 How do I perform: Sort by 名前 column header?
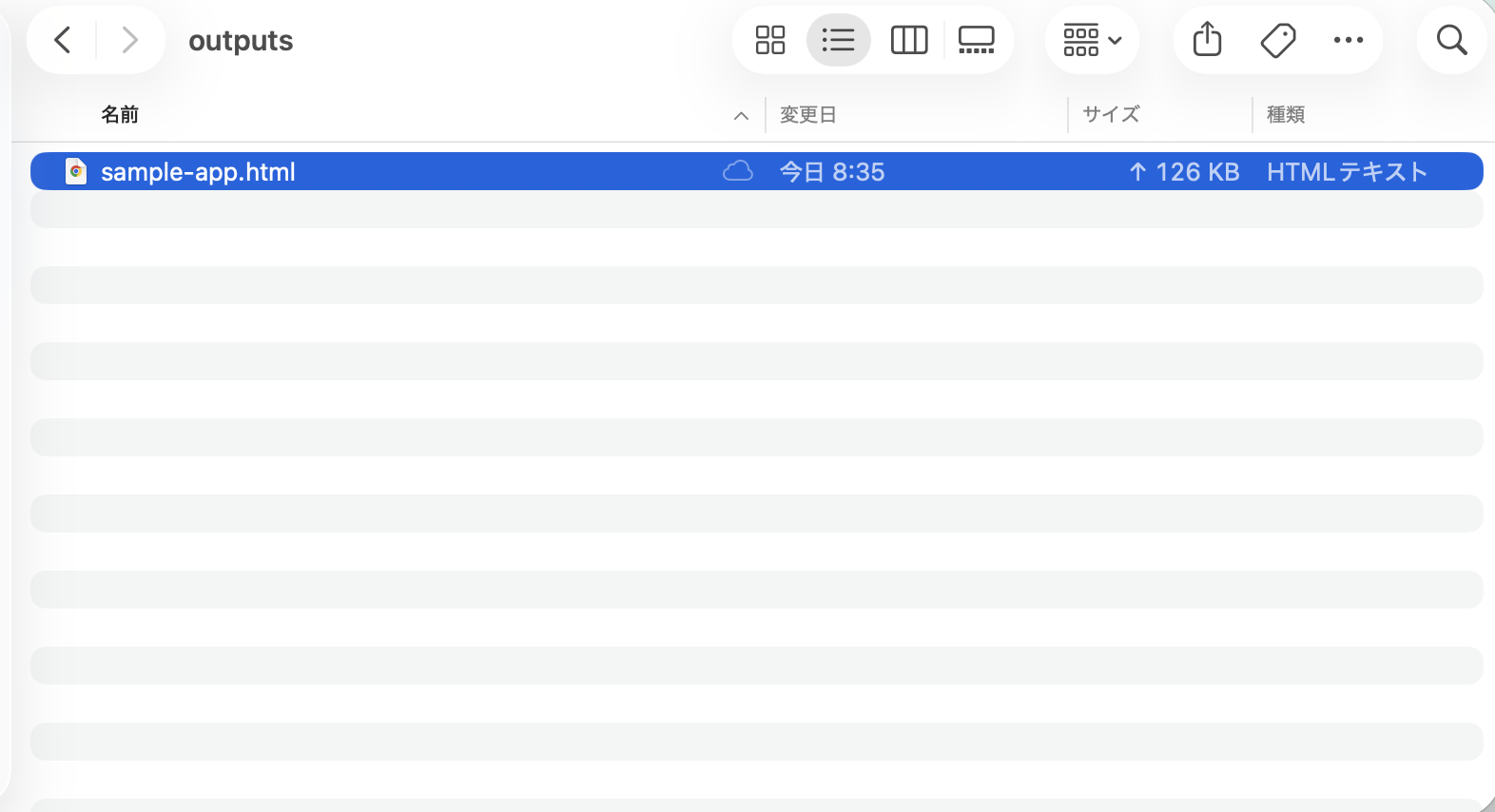click(120, 114)
